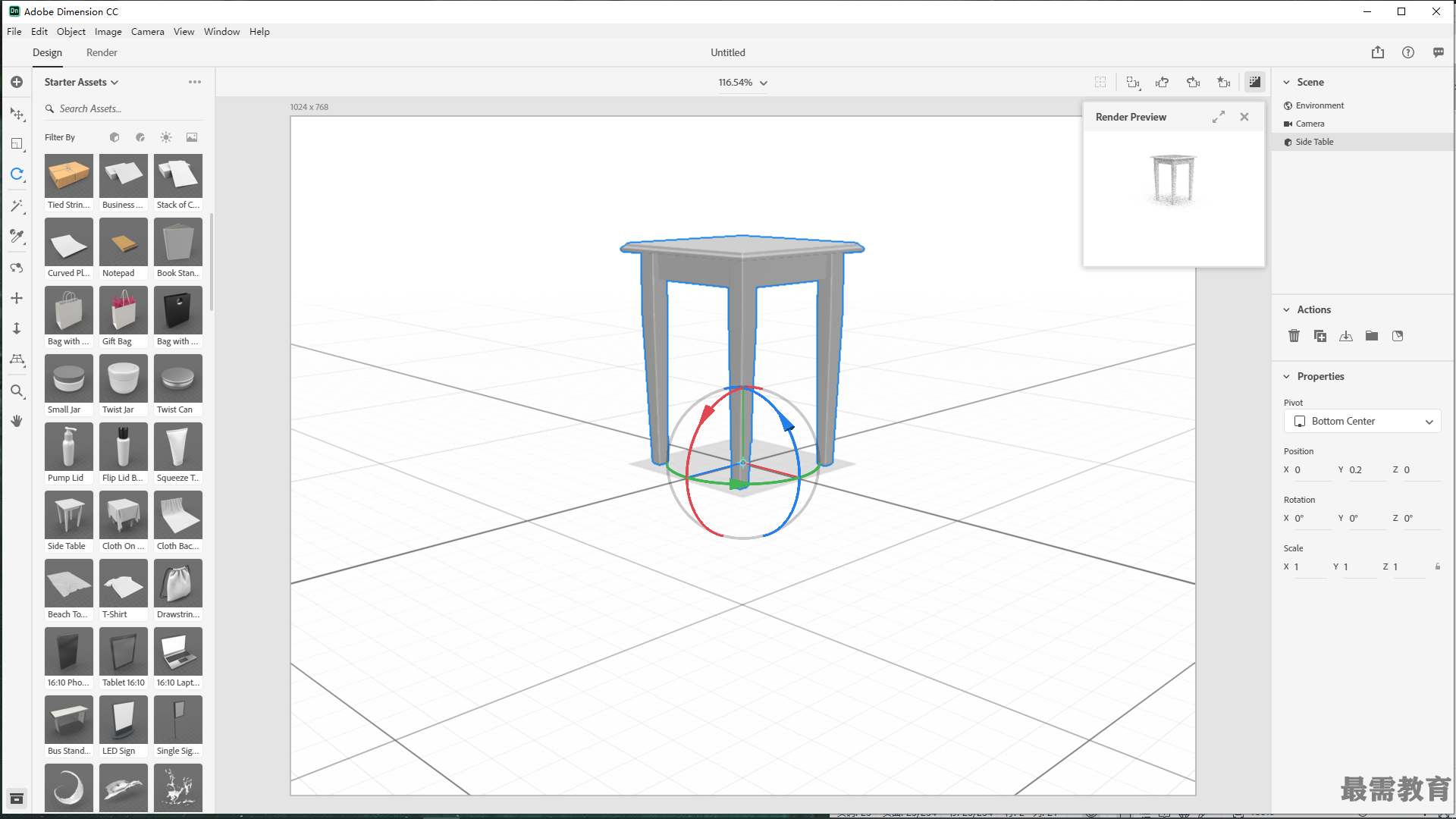This screenshot has height=819, width=1456.
Task: Collapse the Scene section
Action: (x=1287, y=82)
